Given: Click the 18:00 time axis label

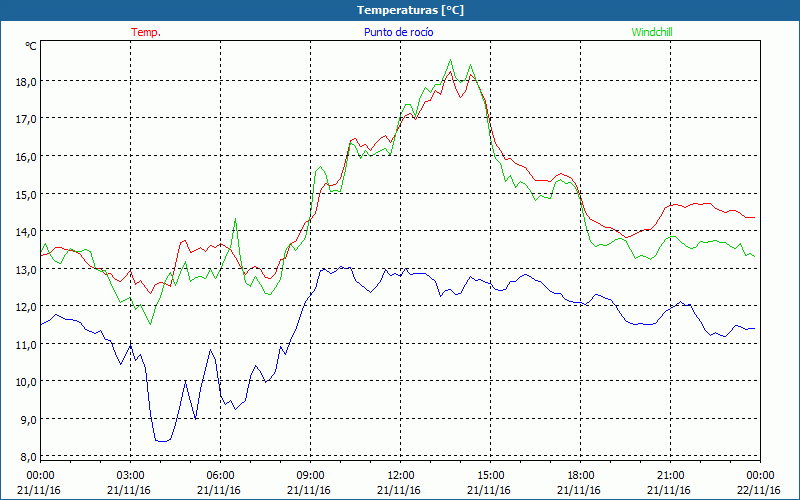Looking at the screenshot, I should tap(581, 476).
